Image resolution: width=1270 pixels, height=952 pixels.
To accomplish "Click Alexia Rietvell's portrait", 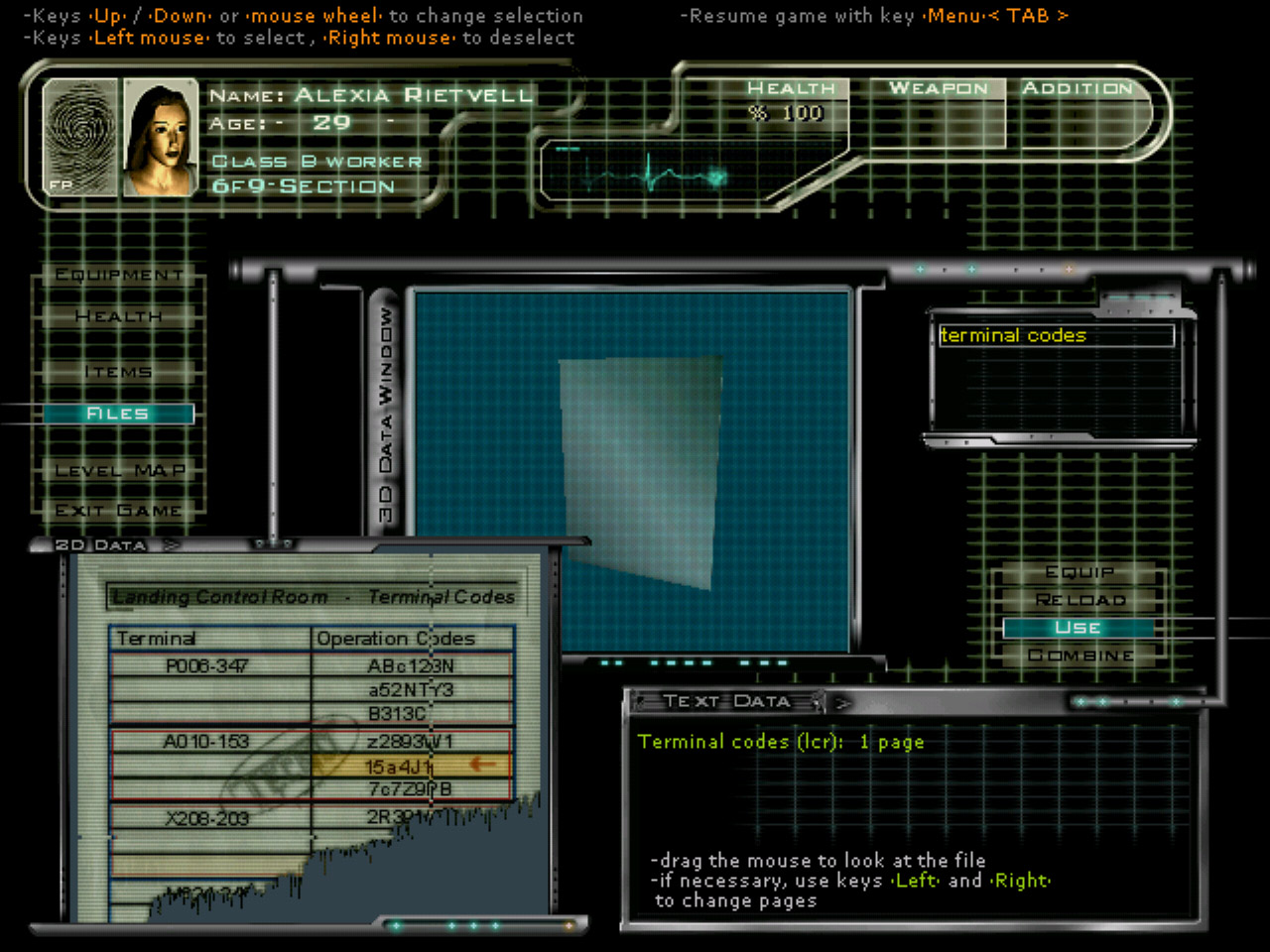I will 159,138.
